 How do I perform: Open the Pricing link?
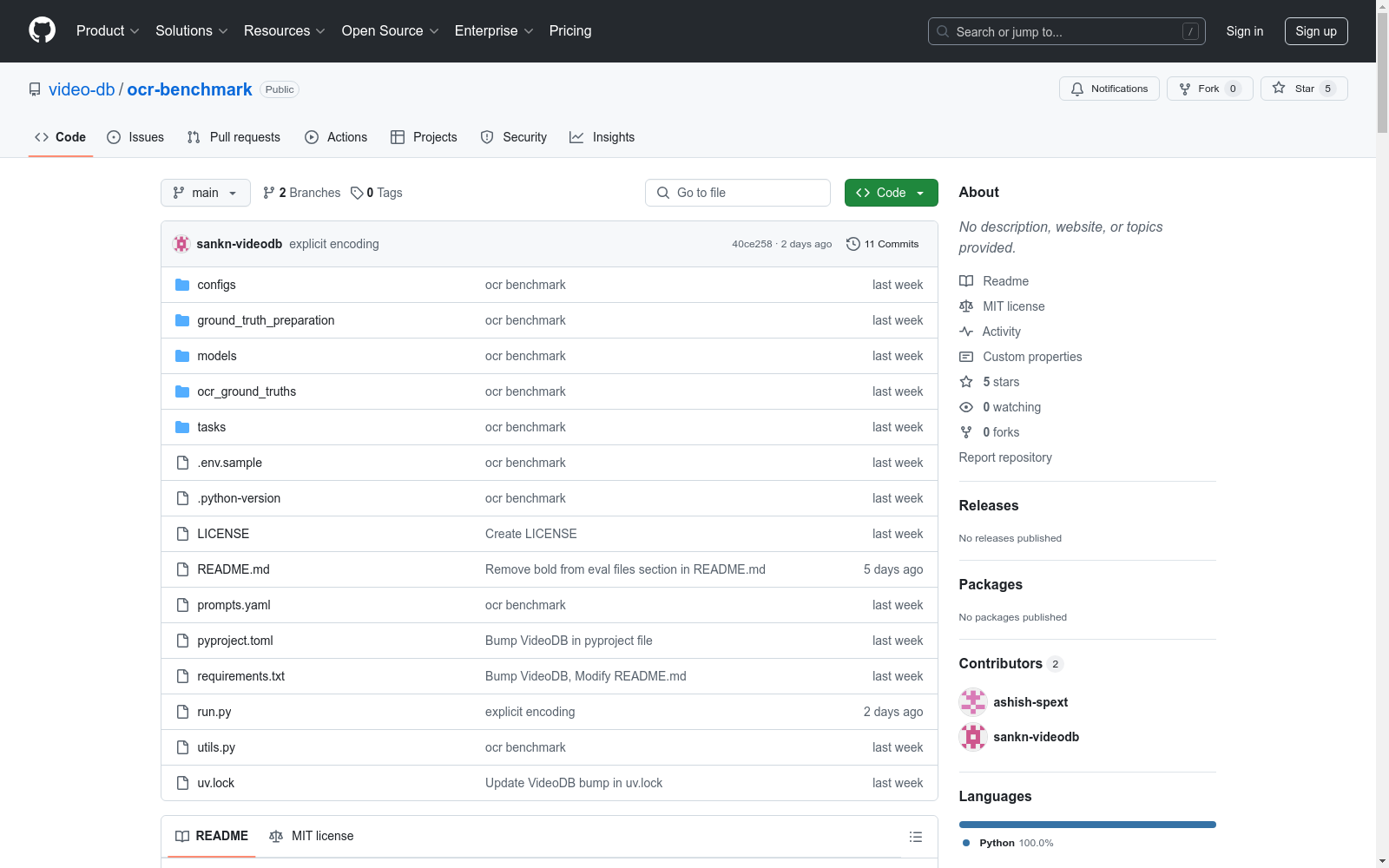click(x=570, y=30)
